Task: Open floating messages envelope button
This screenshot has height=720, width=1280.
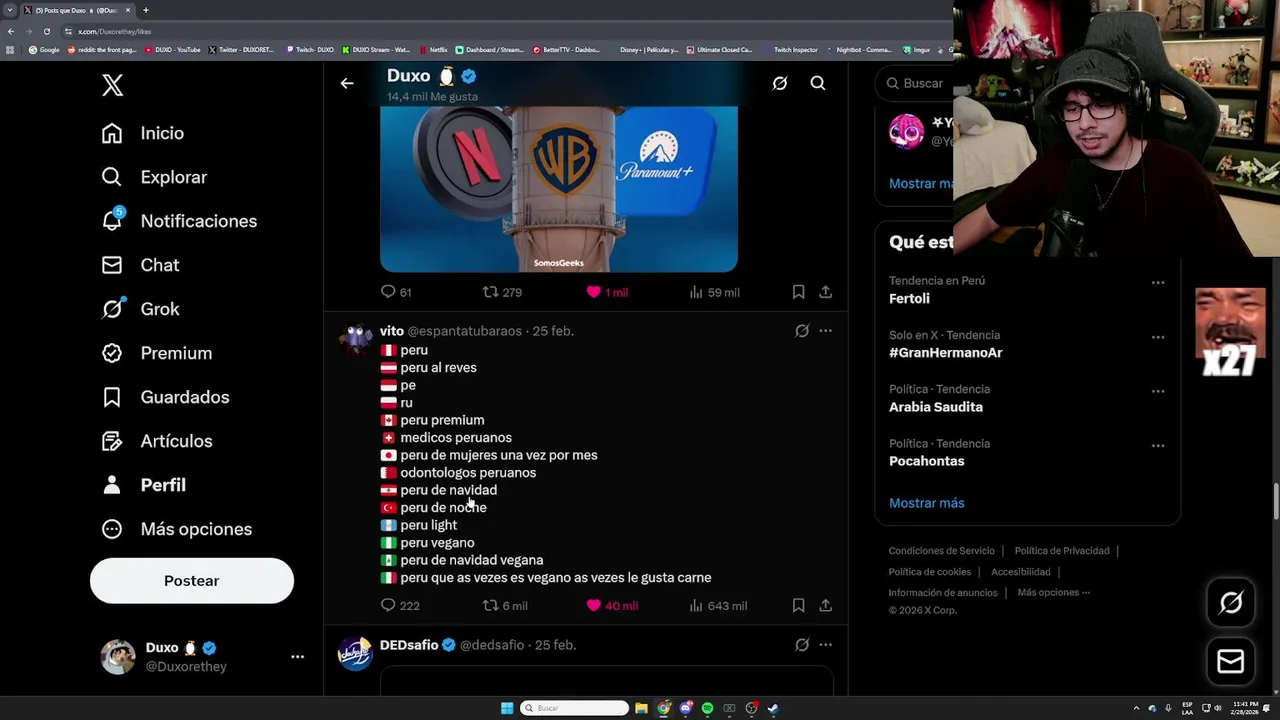Action: click(1231, 662)
